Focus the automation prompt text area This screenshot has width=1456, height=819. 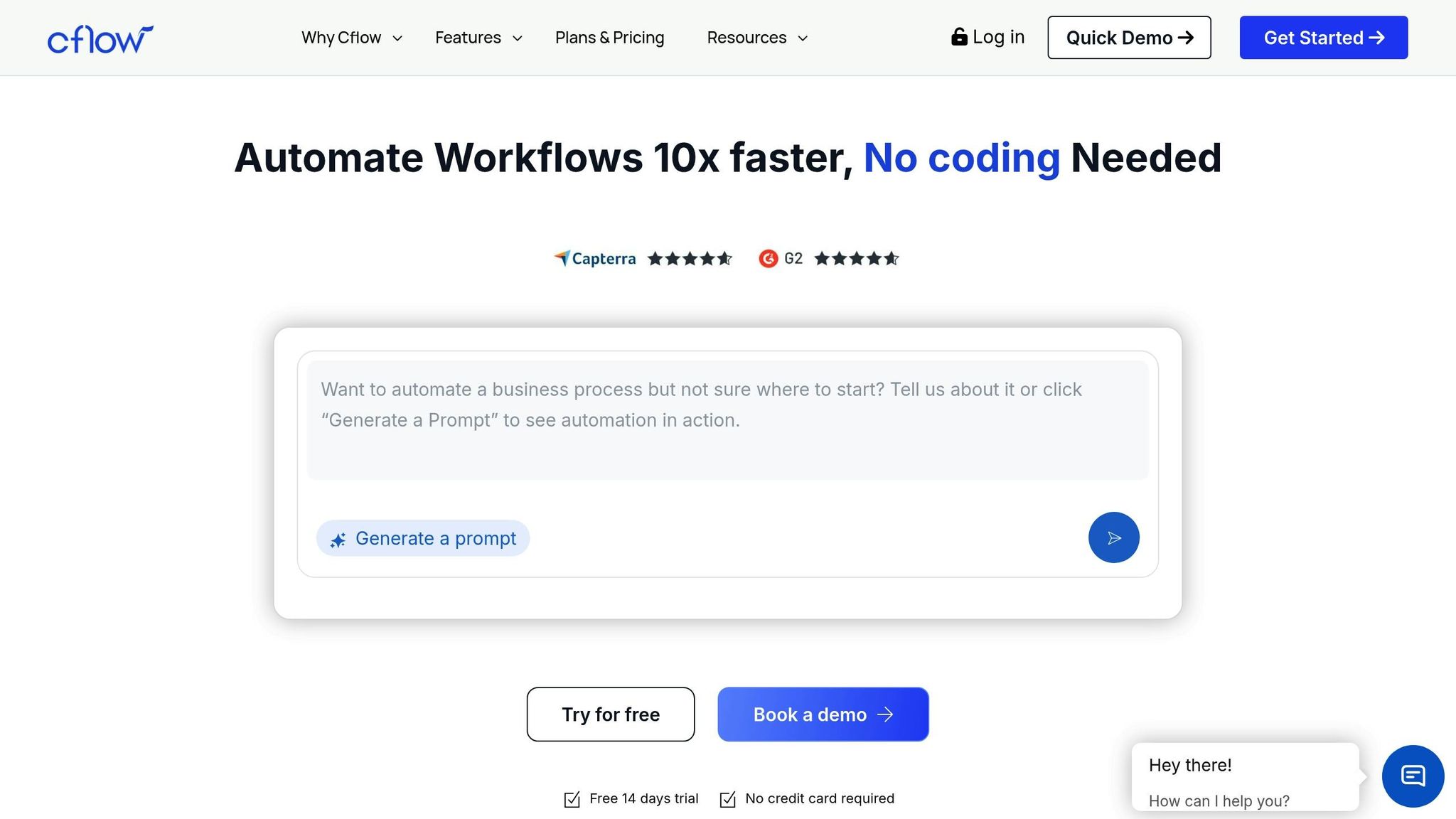(727, 419)
